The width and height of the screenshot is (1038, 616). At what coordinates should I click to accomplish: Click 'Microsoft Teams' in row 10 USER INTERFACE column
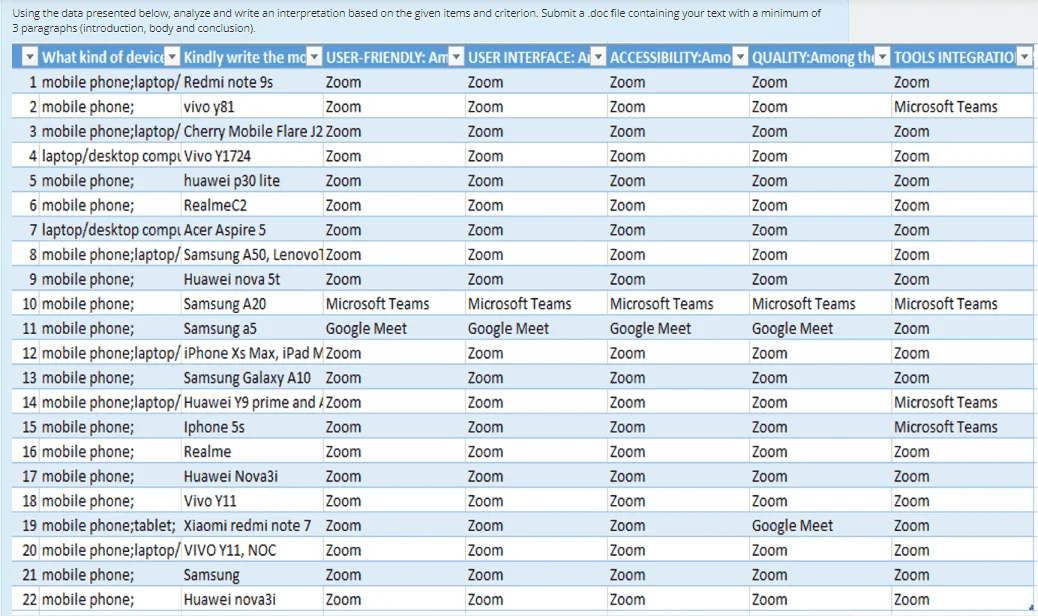pyautogui.click(x=520, y=304)
